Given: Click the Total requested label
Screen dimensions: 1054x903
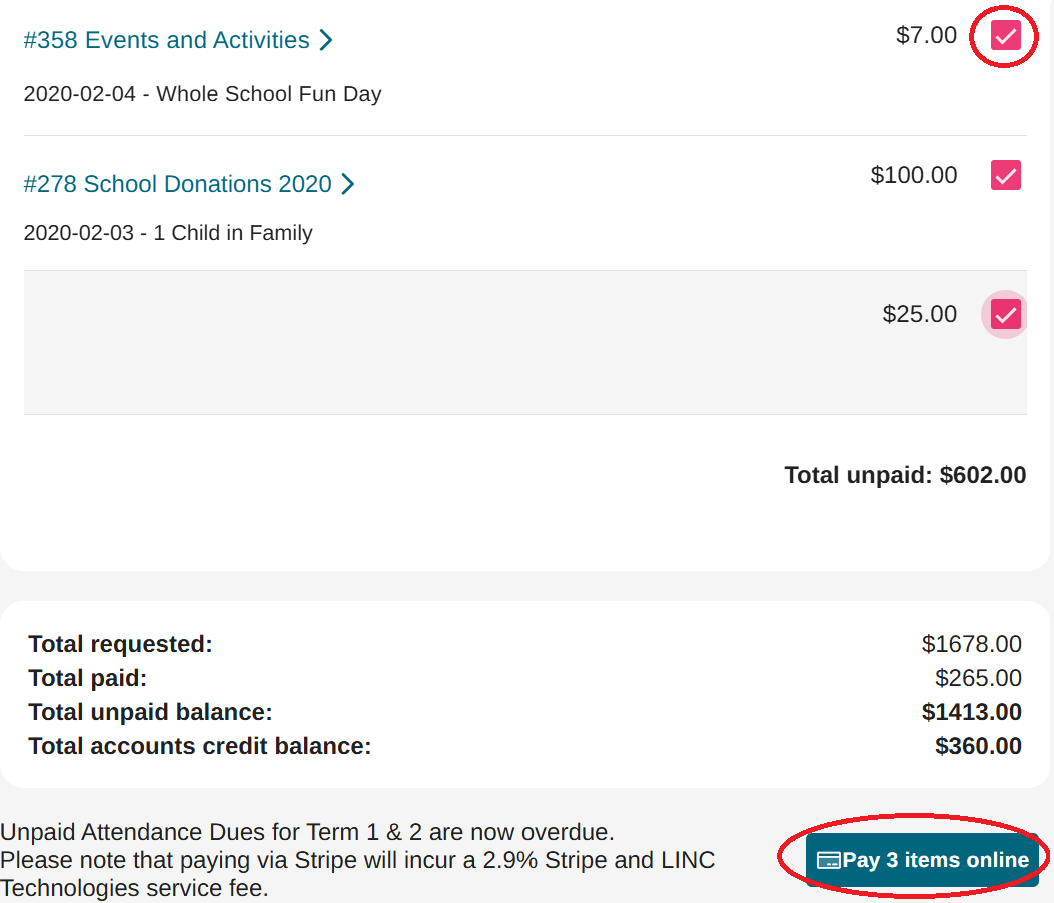Looking at the screenshot, I should point(120,644).
